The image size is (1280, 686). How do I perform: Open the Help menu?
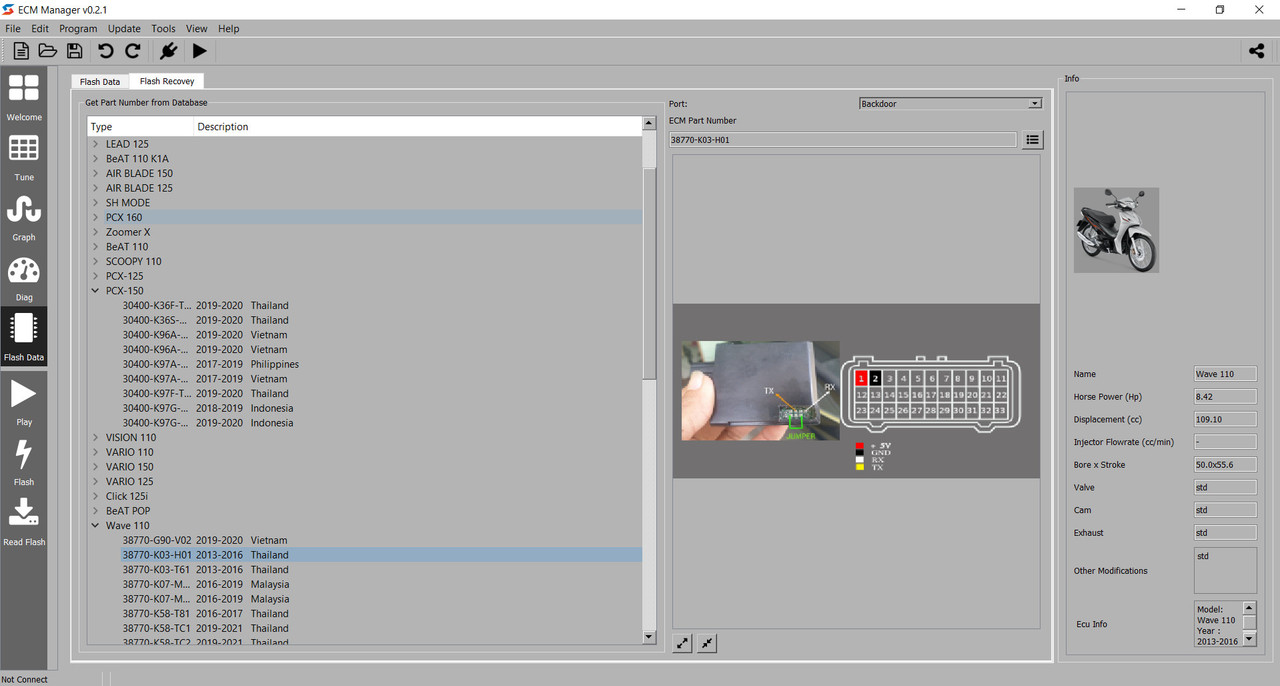click(229, 29)
